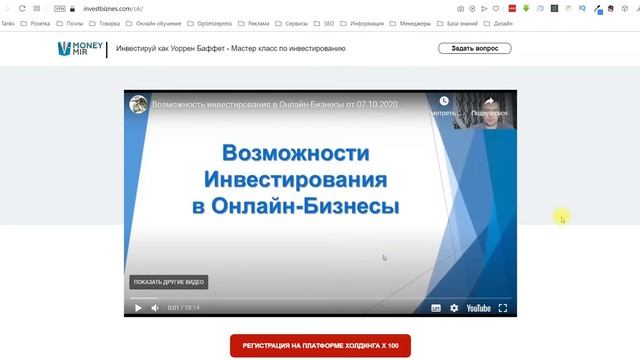Open the Дизайн bookmarks folder
This screenshot has width=640, height=360.
point(498,24)
